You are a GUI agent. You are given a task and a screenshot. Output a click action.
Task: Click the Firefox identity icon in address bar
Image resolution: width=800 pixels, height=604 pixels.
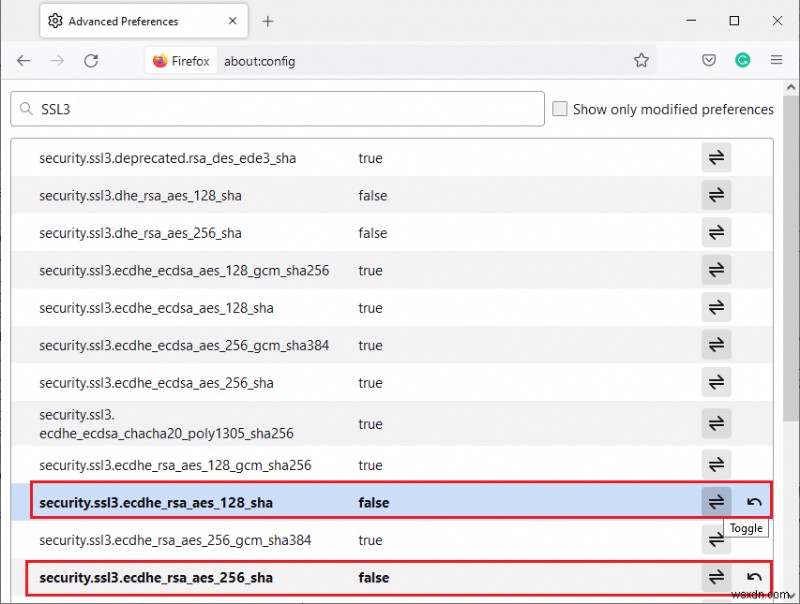tap(181, 61)
